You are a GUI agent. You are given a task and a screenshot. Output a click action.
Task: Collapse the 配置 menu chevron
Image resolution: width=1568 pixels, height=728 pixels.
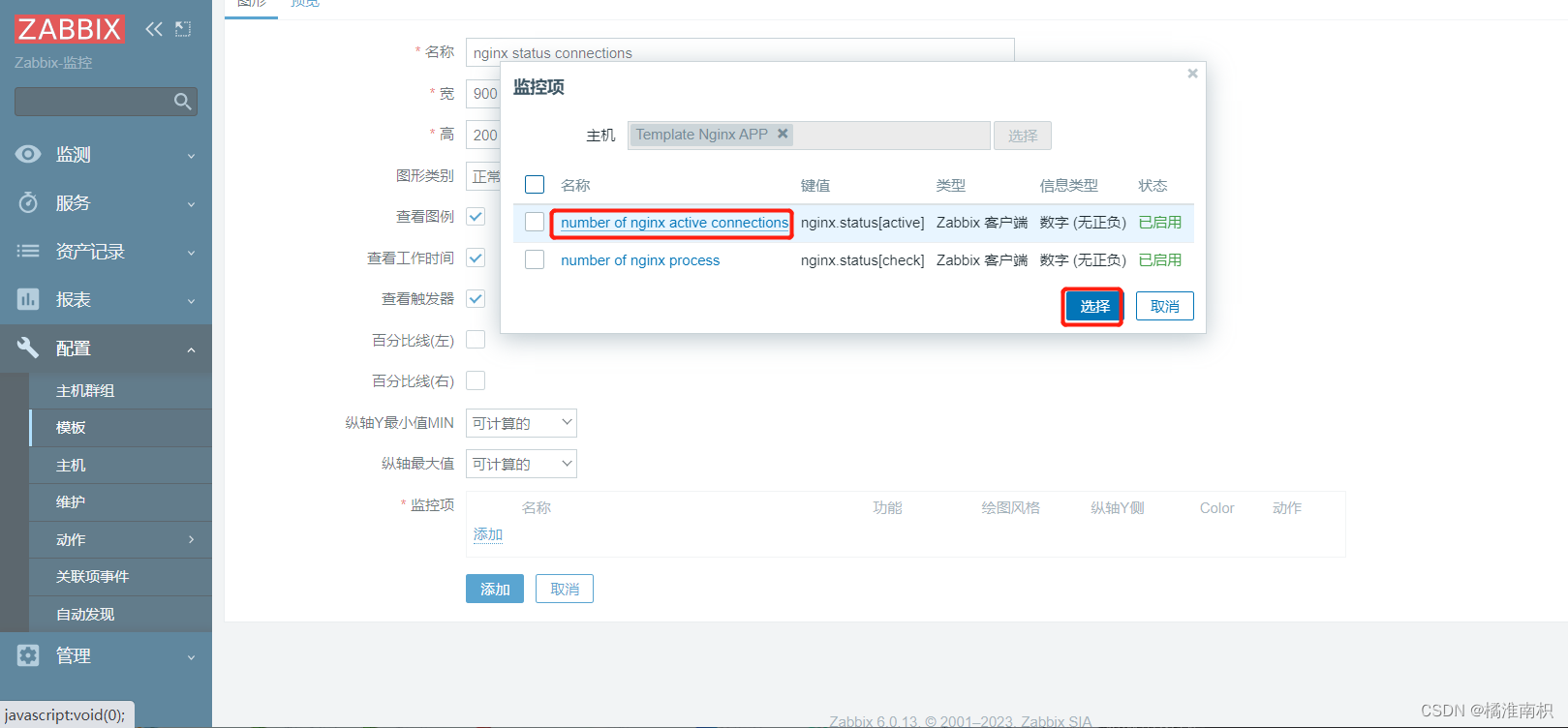(x=191, y=349)
